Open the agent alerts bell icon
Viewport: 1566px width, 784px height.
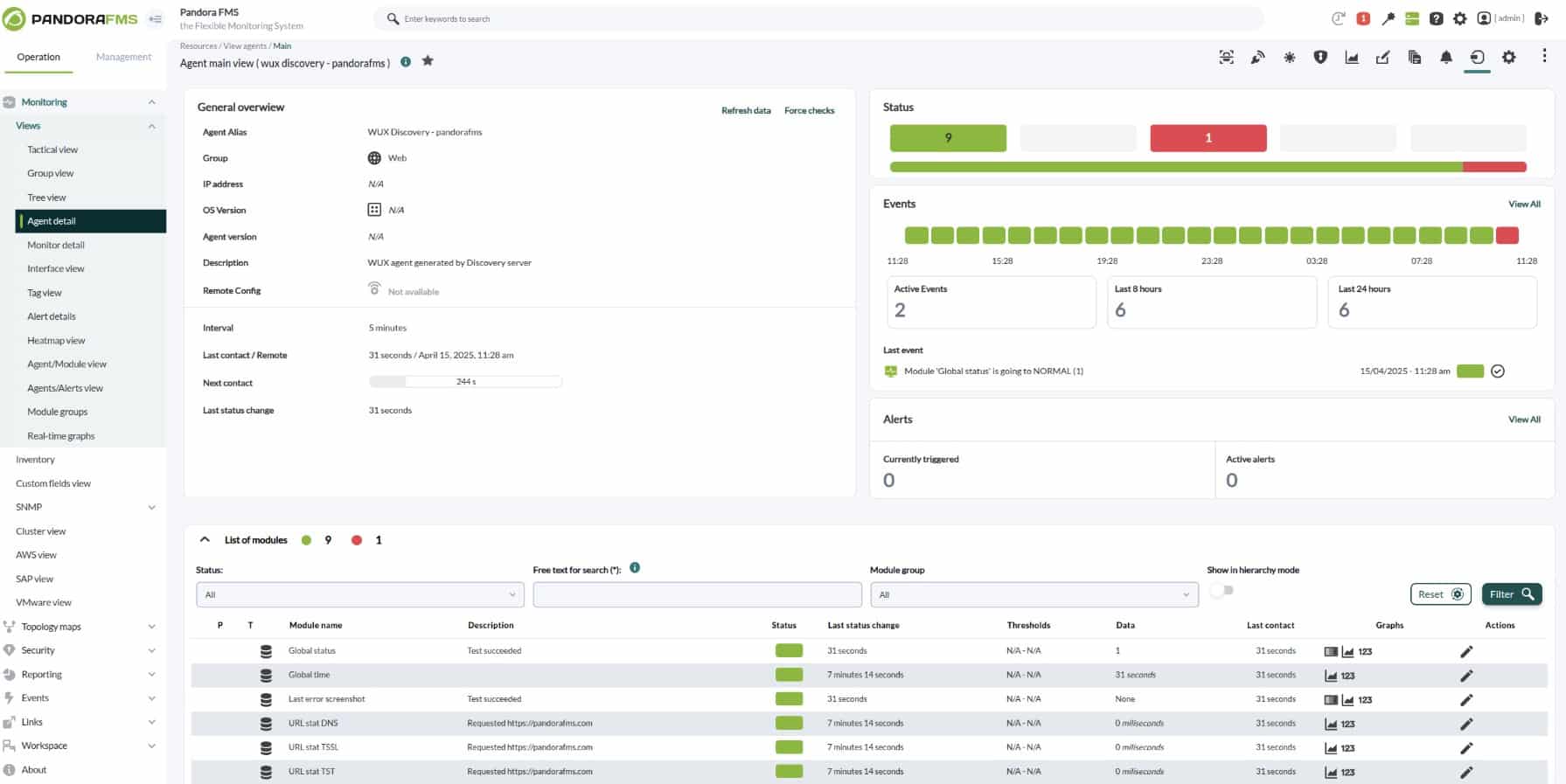click(1446, 58)
